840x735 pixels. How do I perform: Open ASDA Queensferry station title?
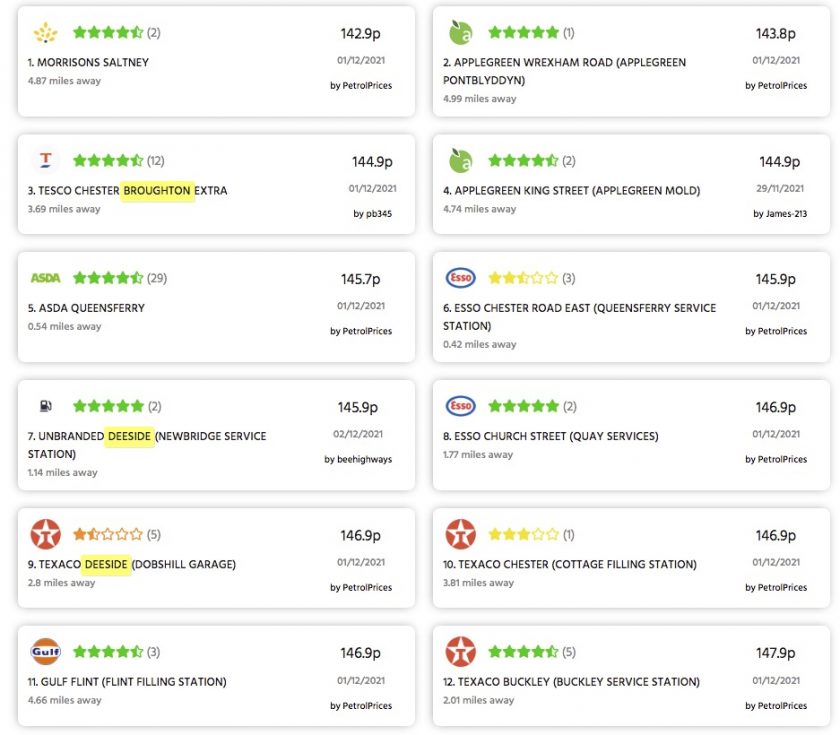(86, 308)
